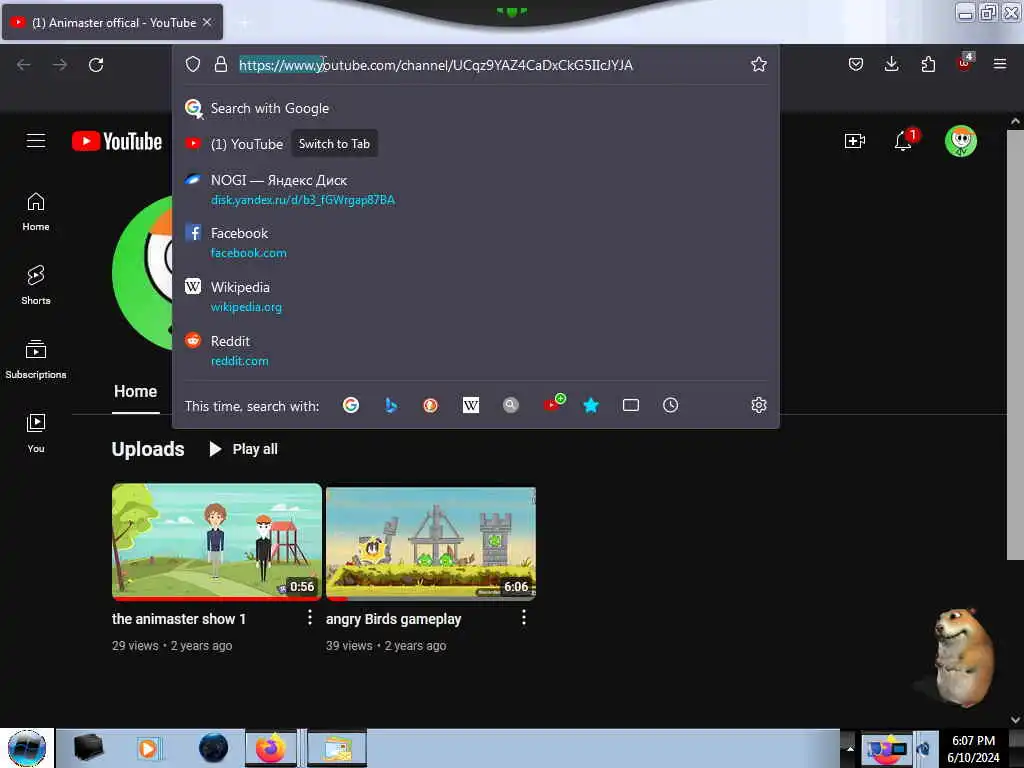Select Search with Google suggestion
This screenshot has width=1024, height=768.
(475, 108)
